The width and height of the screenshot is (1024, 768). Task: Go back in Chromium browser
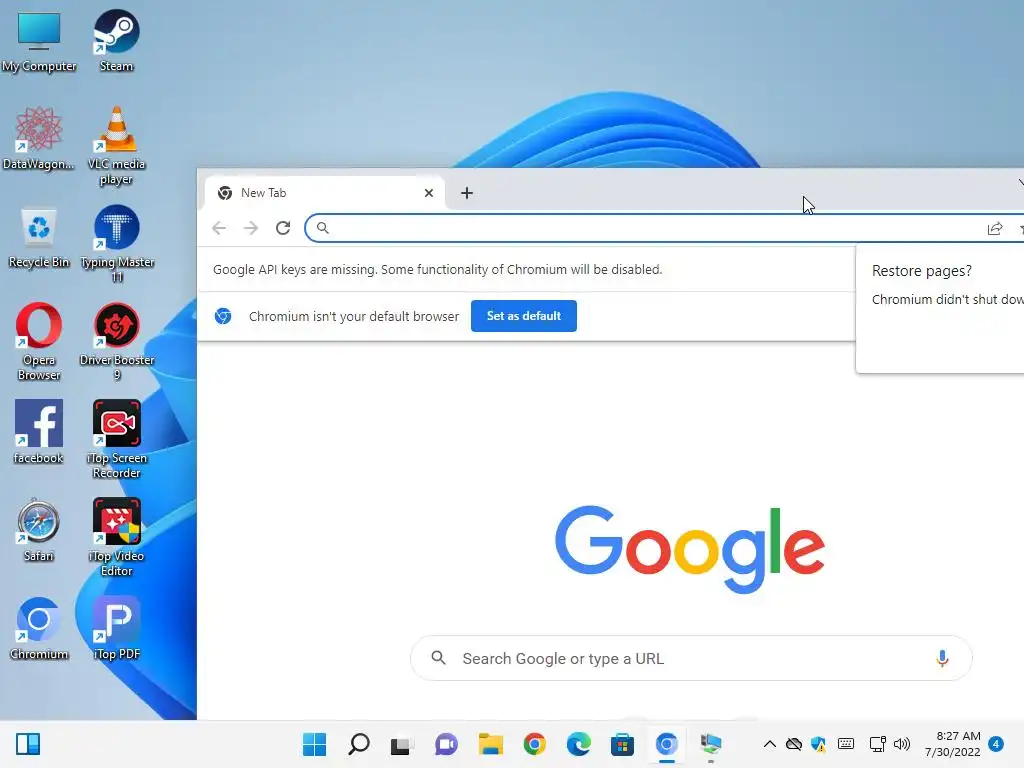(x=219, y=228)
